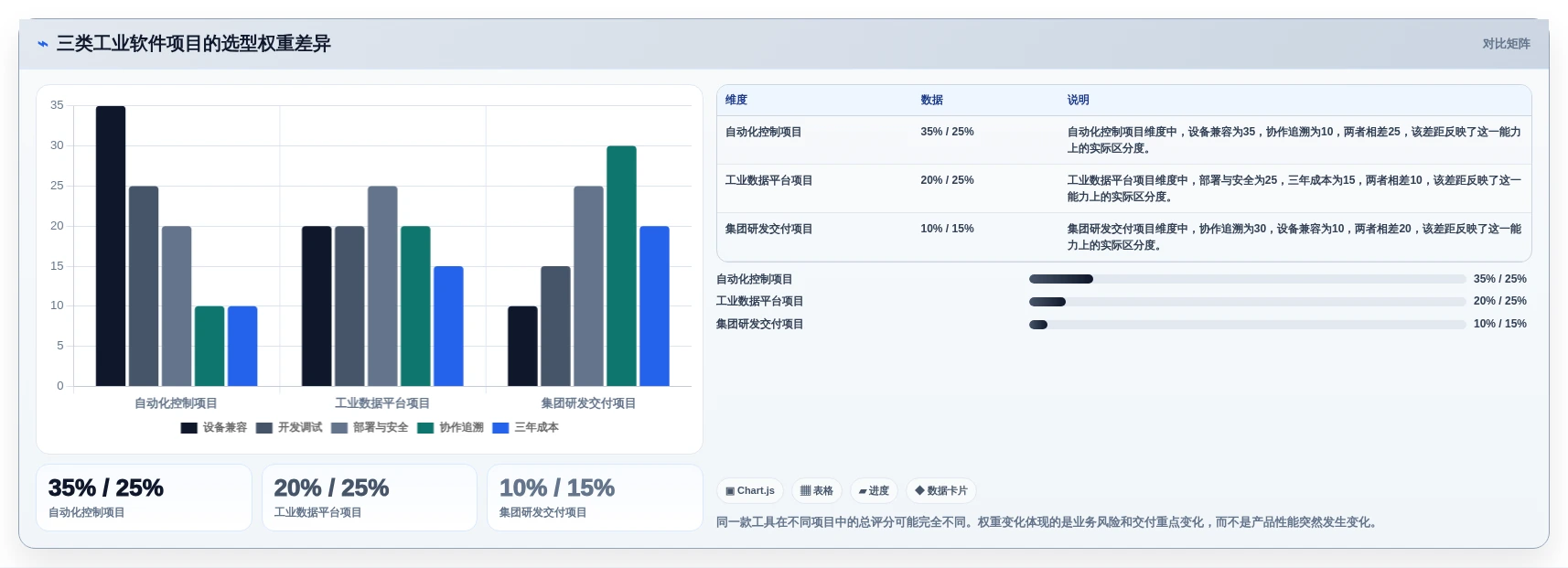Screen dimensions: 1568x568
Task: Click the 三年成本 bar for 集团研发交付项目
Action: pyautogui.click(x=654, y=306)
